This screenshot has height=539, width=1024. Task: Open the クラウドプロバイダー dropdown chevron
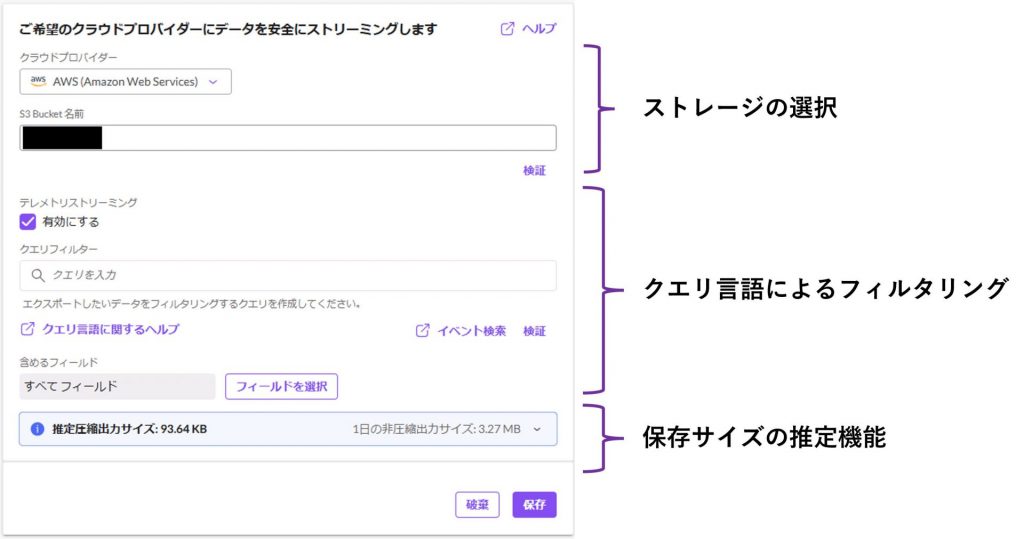(213, 82)
